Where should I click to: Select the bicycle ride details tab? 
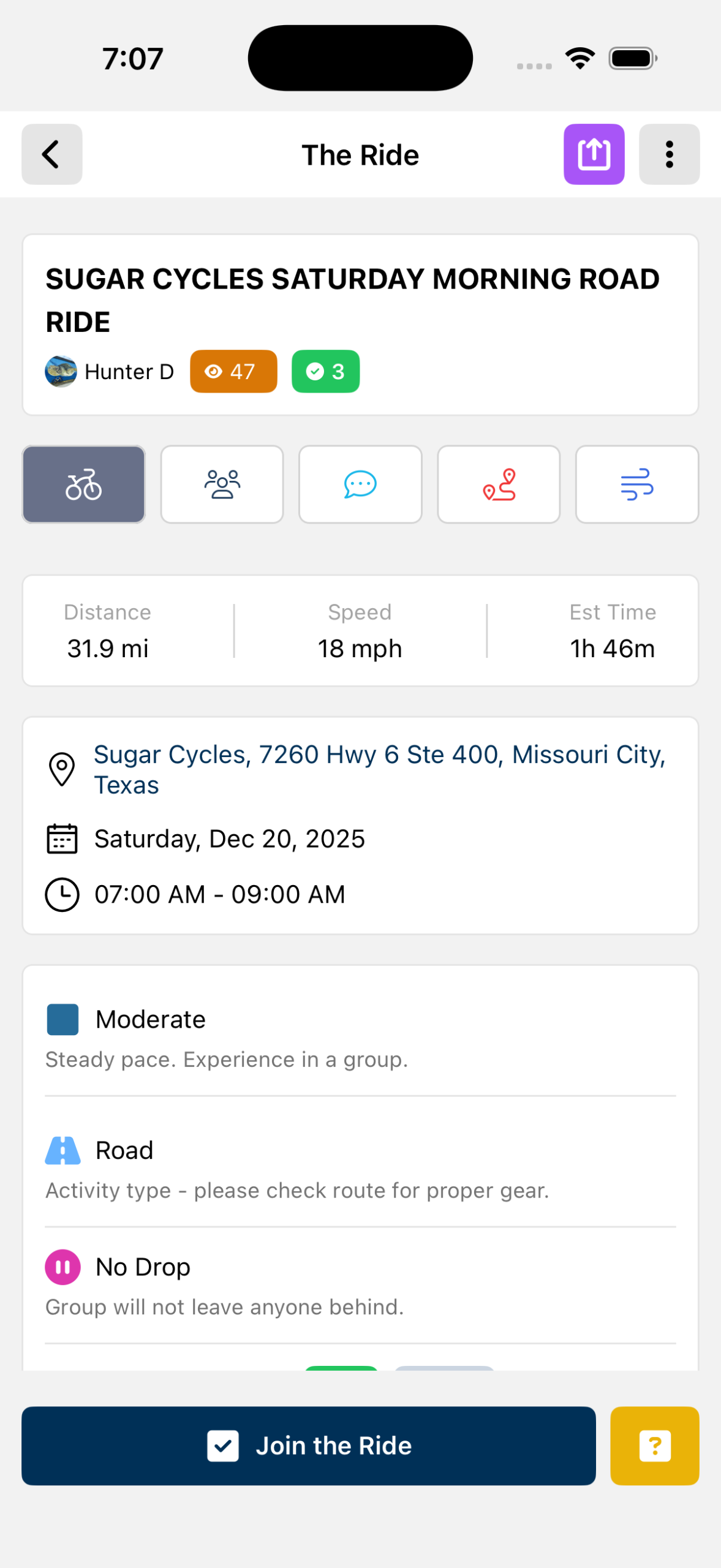tap(84, 484)
